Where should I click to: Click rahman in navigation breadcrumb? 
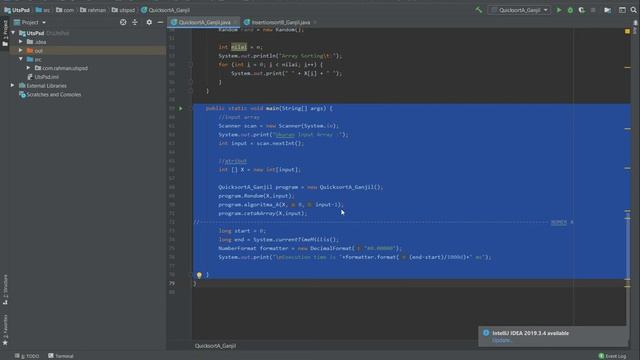(x=93, y=10)
